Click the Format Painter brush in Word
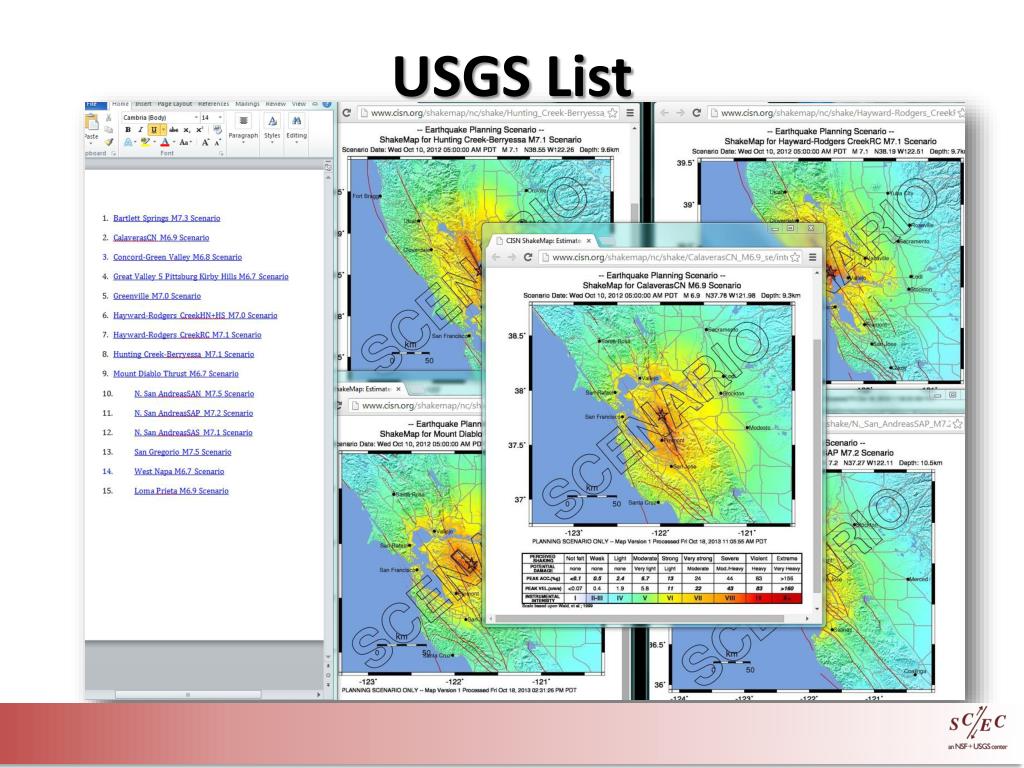1024x768 pixels. [108, 141]
